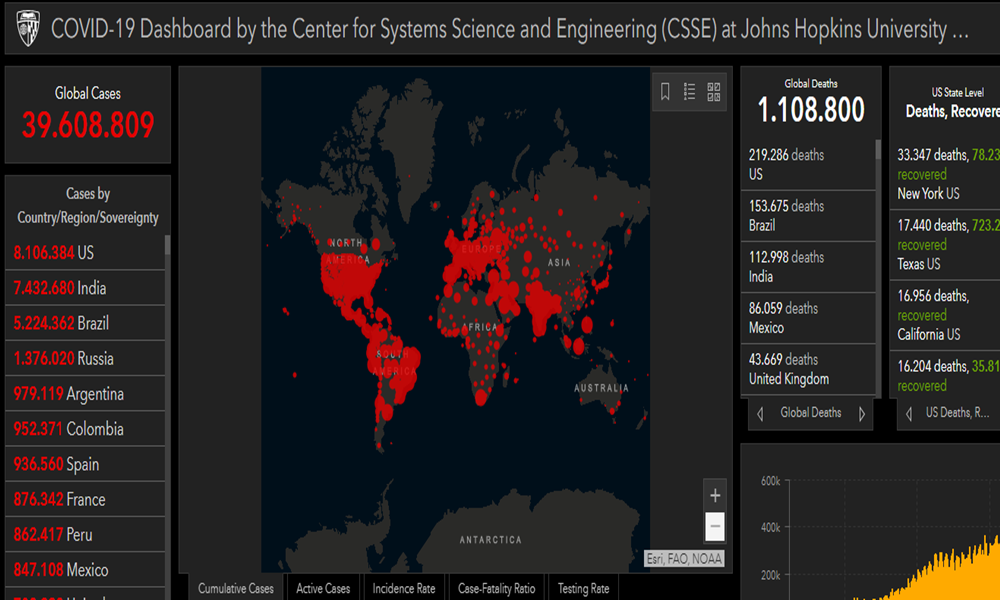The height and width of the screenshot is (600, 1000).
Task: Select the Cumulative Cases tab
Action: click(236, 588)
